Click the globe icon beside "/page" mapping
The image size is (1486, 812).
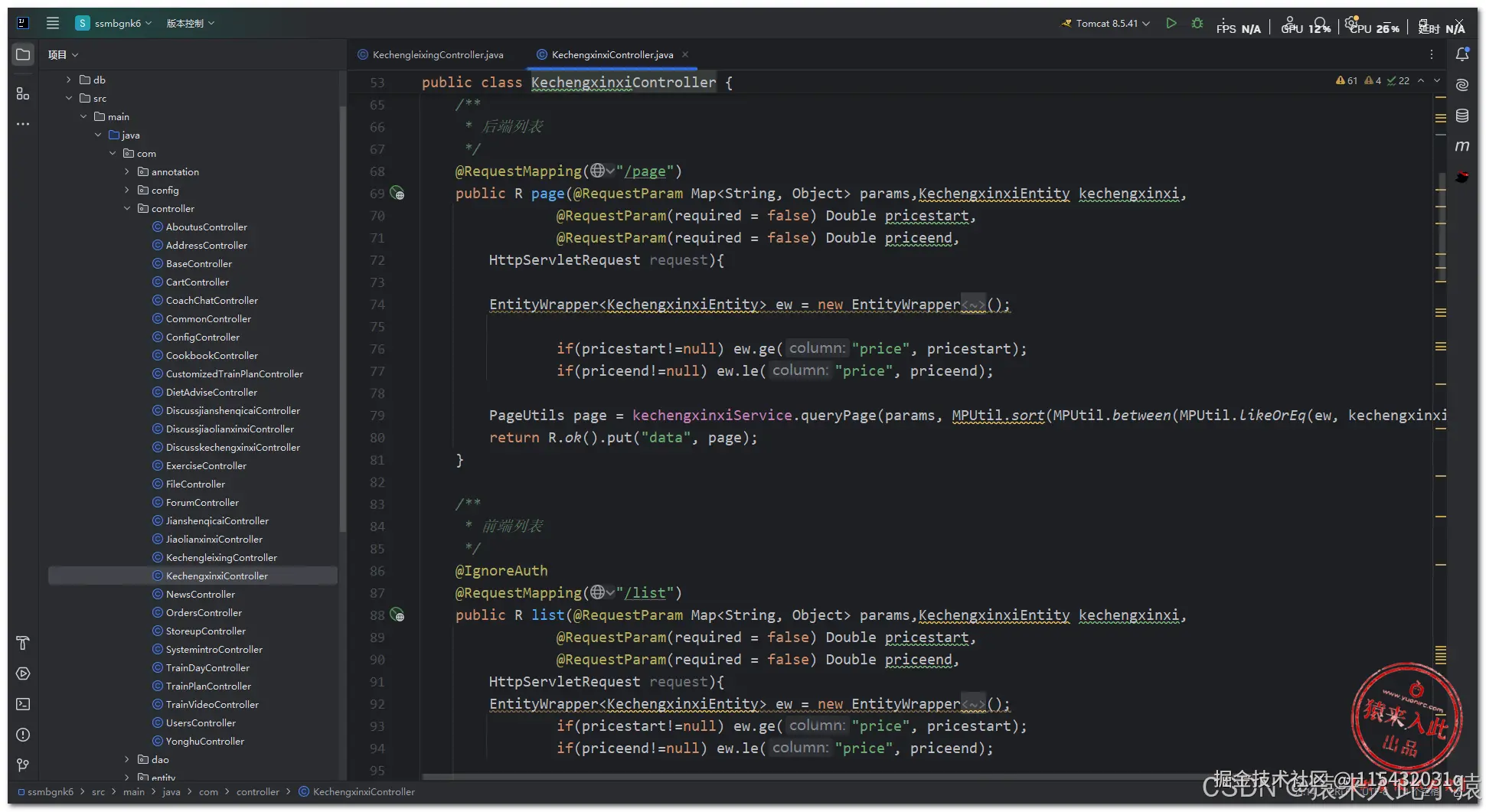[598, 171]
